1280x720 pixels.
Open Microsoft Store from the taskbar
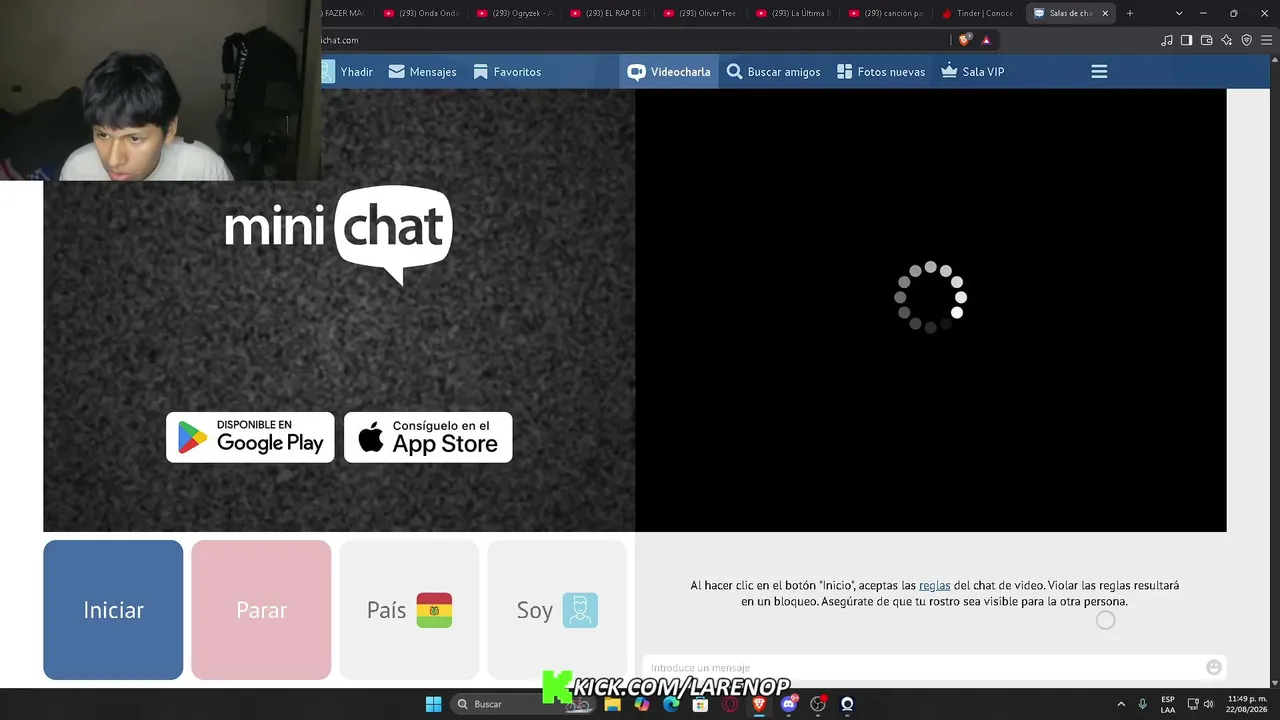pos(701,704)
